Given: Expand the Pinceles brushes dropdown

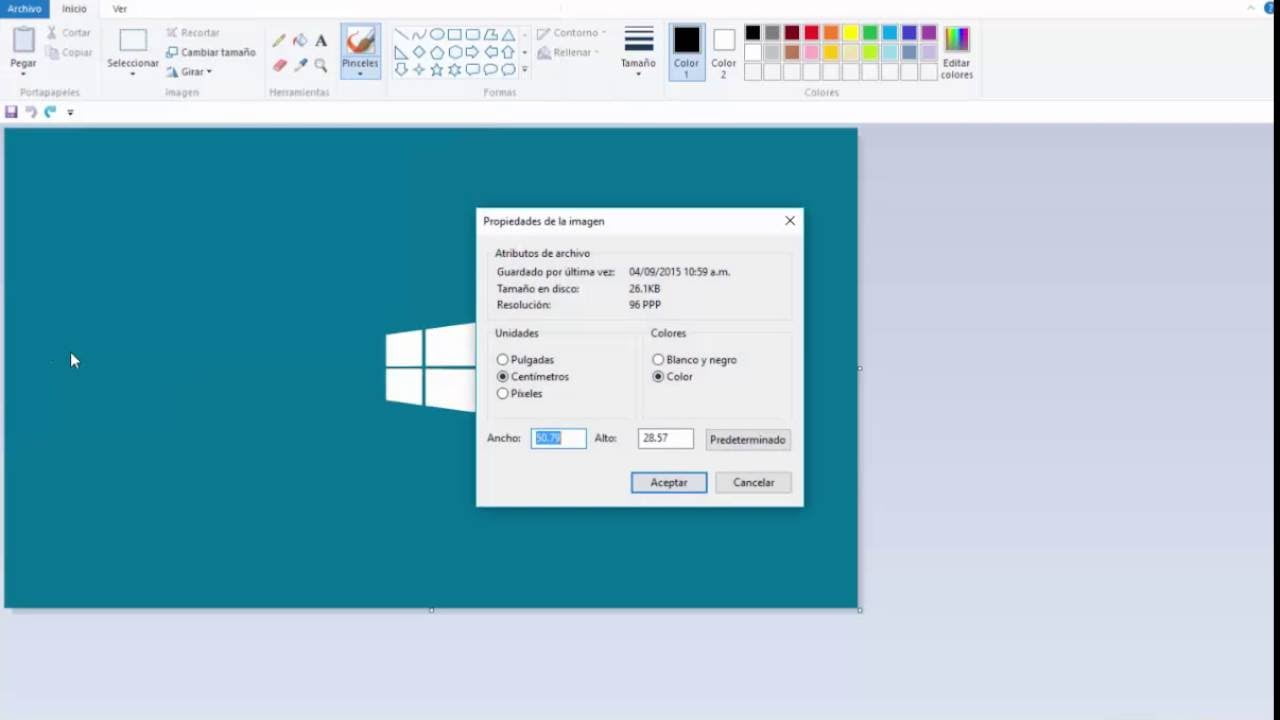Looking at the screenshot, I should click(x=360, y=73).
